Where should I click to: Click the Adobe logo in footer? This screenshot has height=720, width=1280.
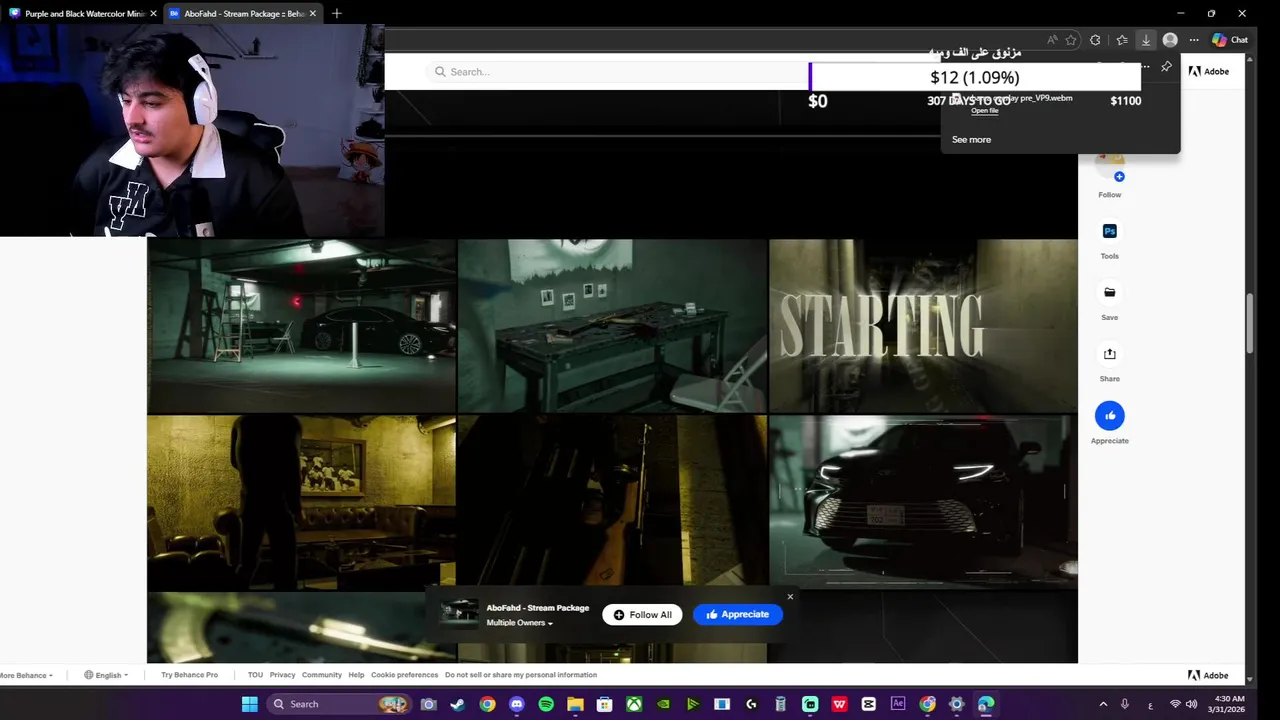[x=1209, y=675]
